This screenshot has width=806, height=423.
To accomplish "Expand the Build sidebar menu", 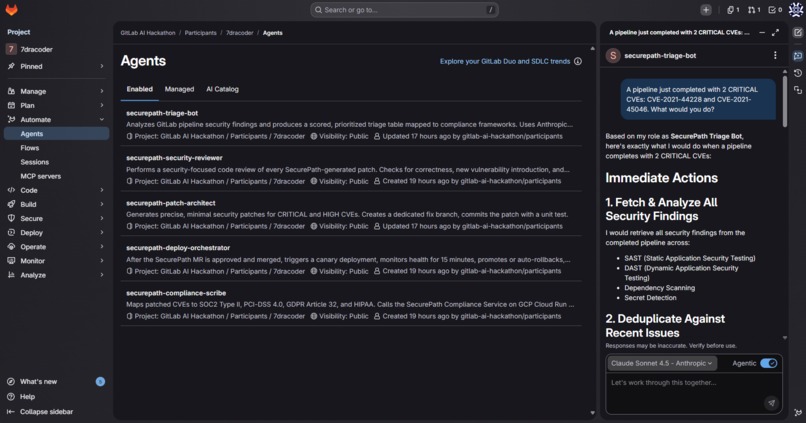I will 56,204.
